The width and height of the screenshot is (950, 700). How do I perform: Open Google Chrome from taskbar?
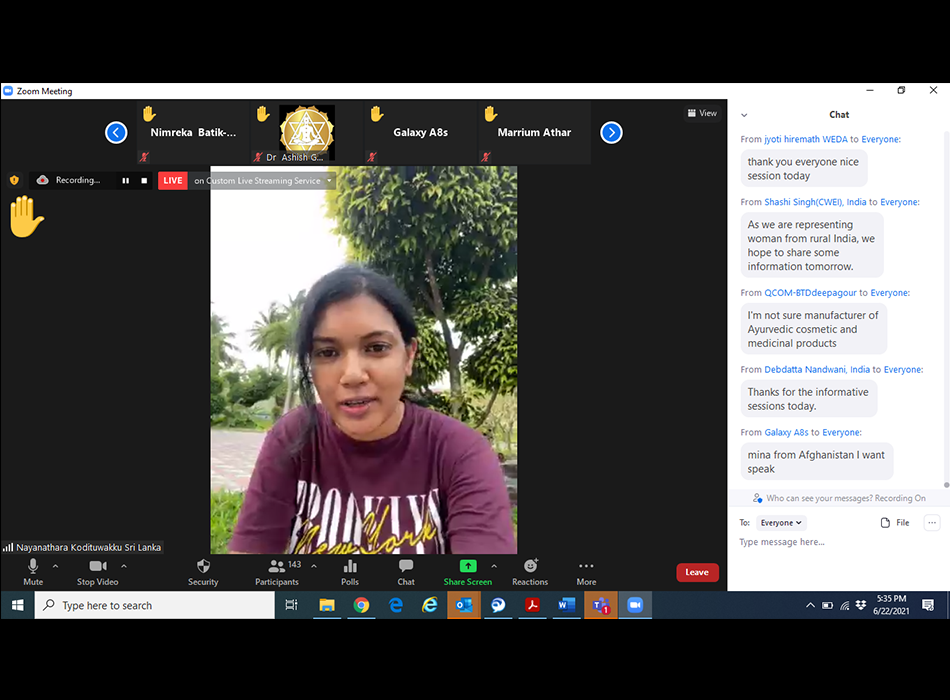coord(361,605)
